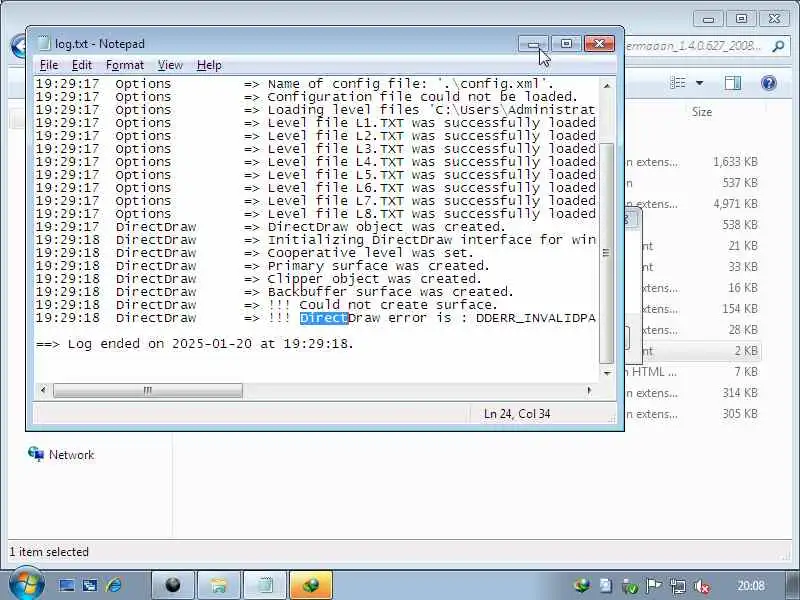Viewport: 800px width, 600px height.
Task: Click the Explorer back navigation button
Action: point(17,46)
